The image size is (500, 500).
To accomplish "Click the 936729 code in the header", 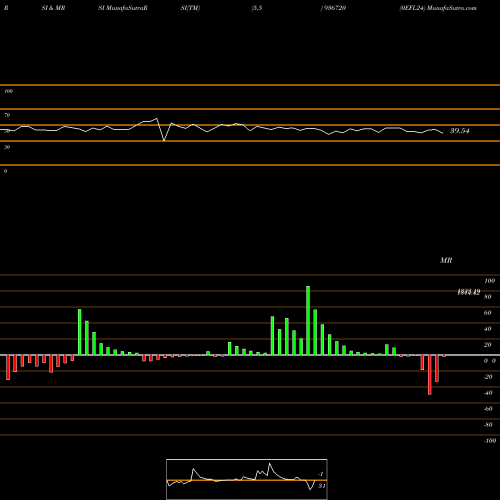I will 334,8.
